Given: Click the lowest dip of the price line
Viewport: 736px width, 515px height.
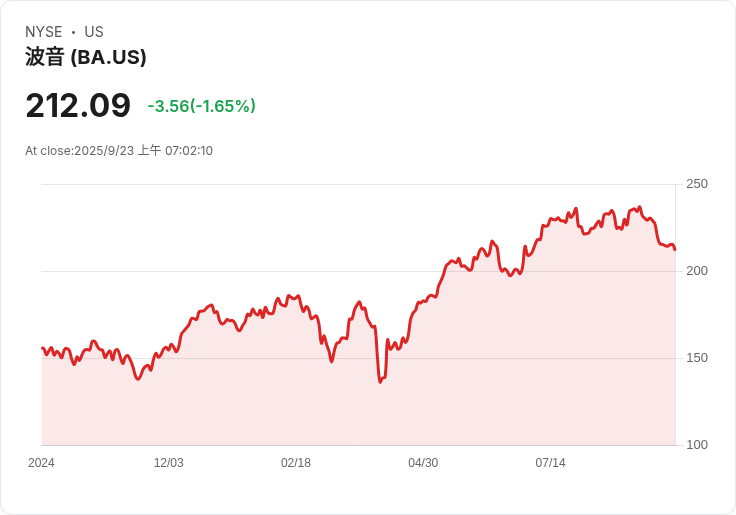Looking at the screenshot, I should tap(380, 382).
